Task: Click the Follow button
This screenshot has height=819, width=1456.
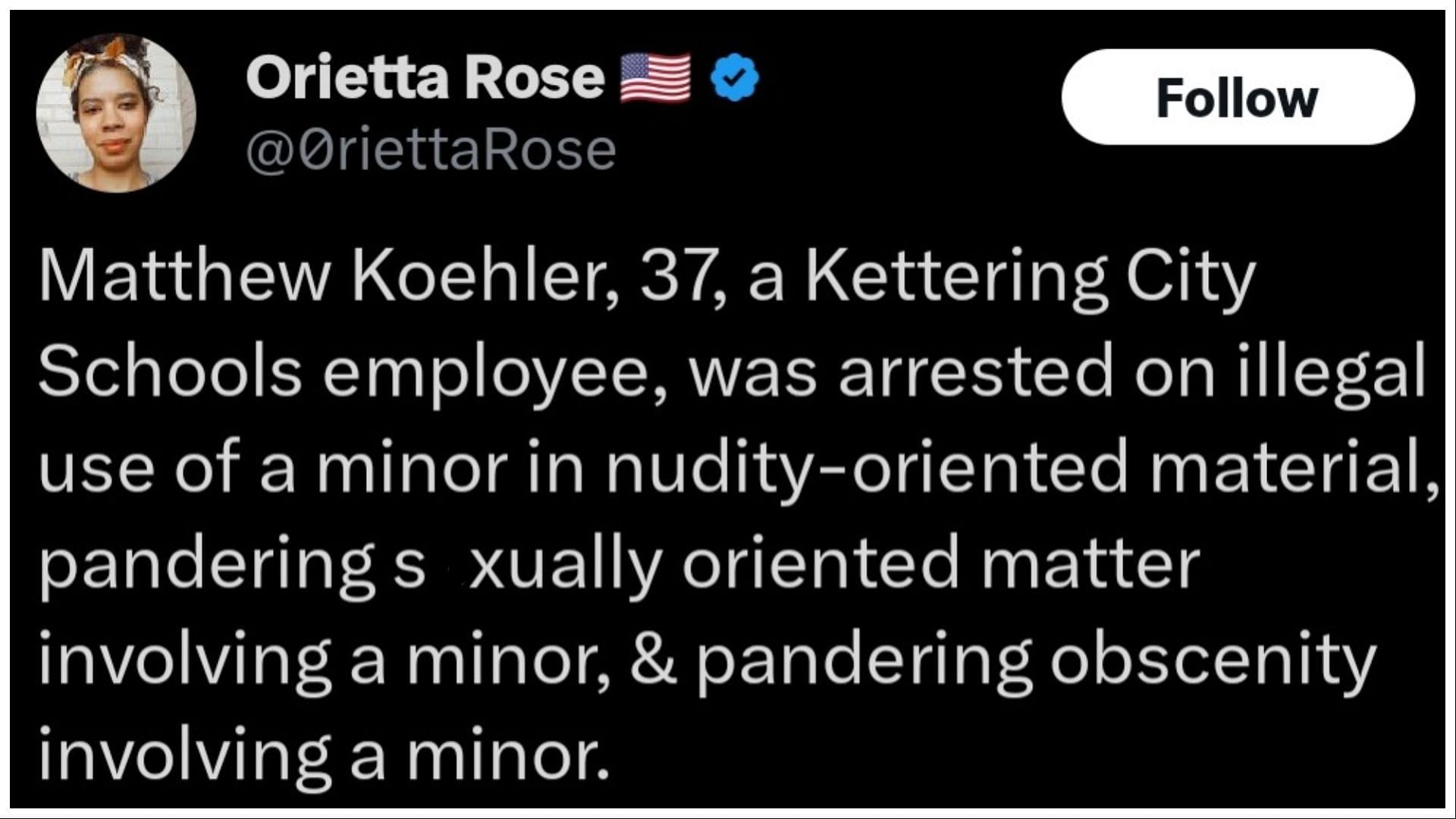Action: click(x=1238, y=97)
